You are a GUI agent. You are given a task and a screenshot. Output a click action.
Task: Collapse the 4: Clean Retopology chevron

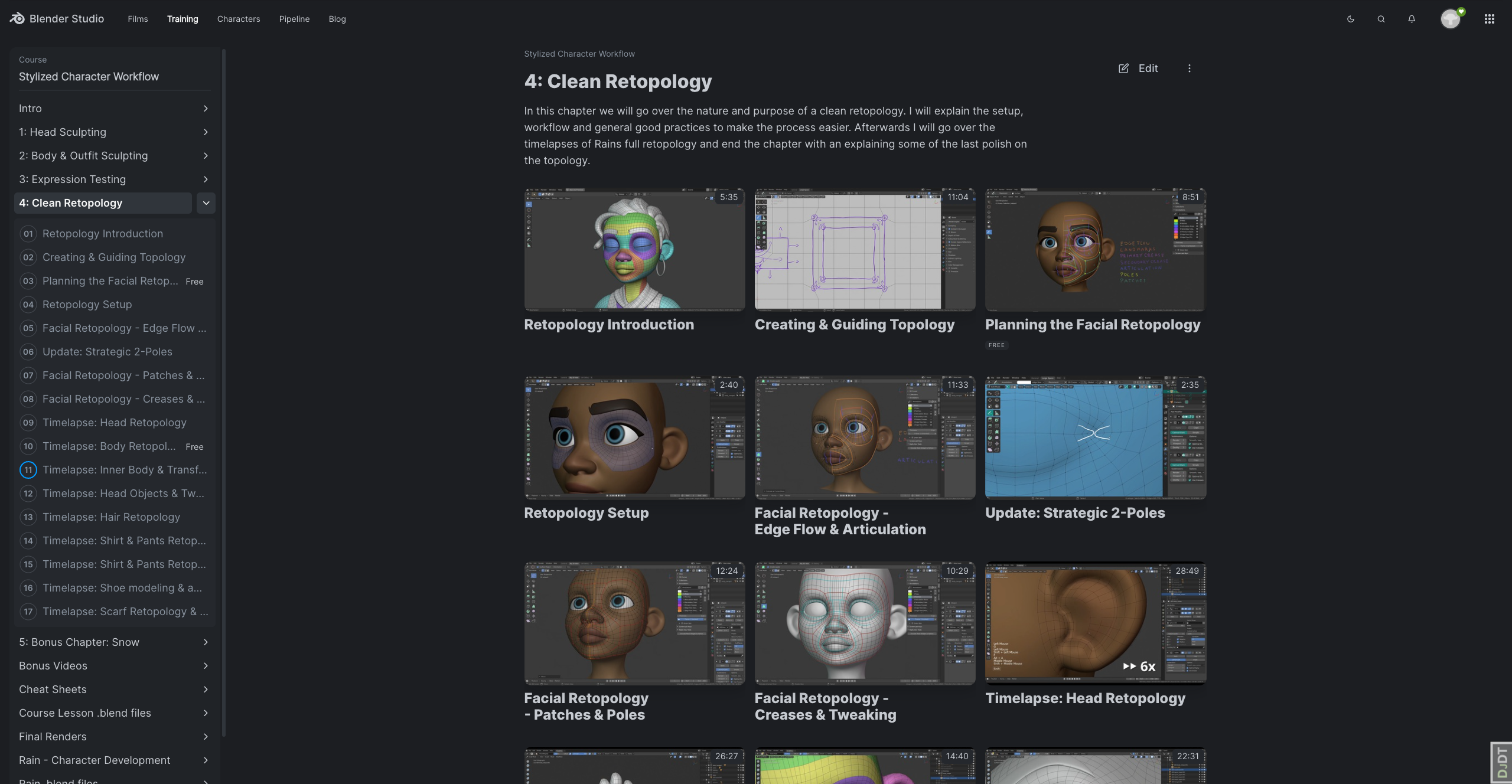click(206, 203)
